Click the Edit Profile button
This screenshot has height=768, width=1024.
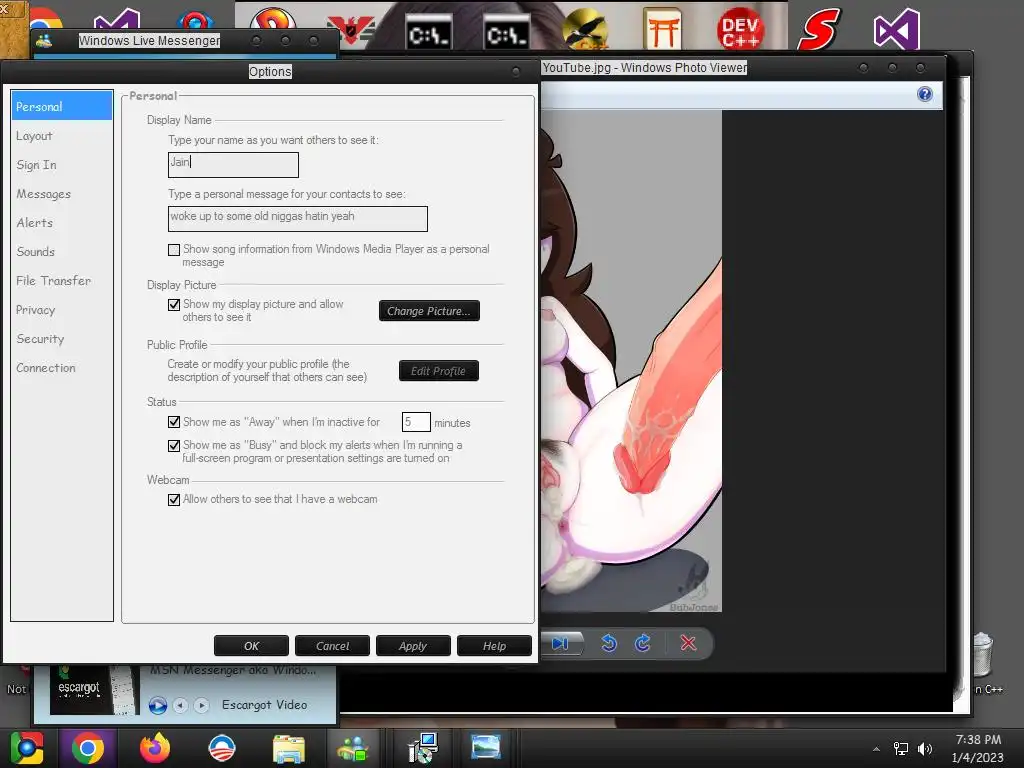[439, 371]
